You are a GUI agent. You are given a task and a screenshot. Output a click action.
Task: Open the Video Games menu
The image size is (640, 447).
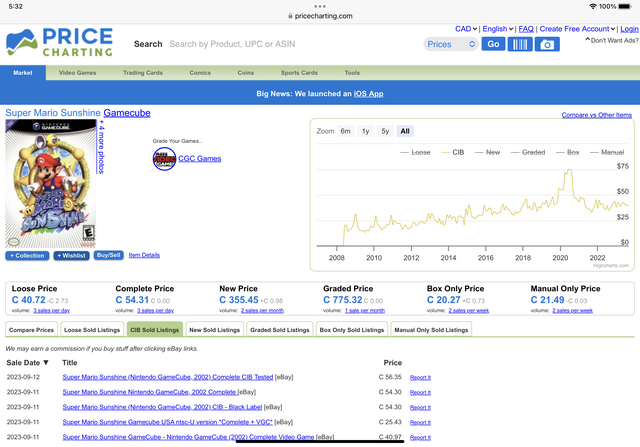click(78, 73)
